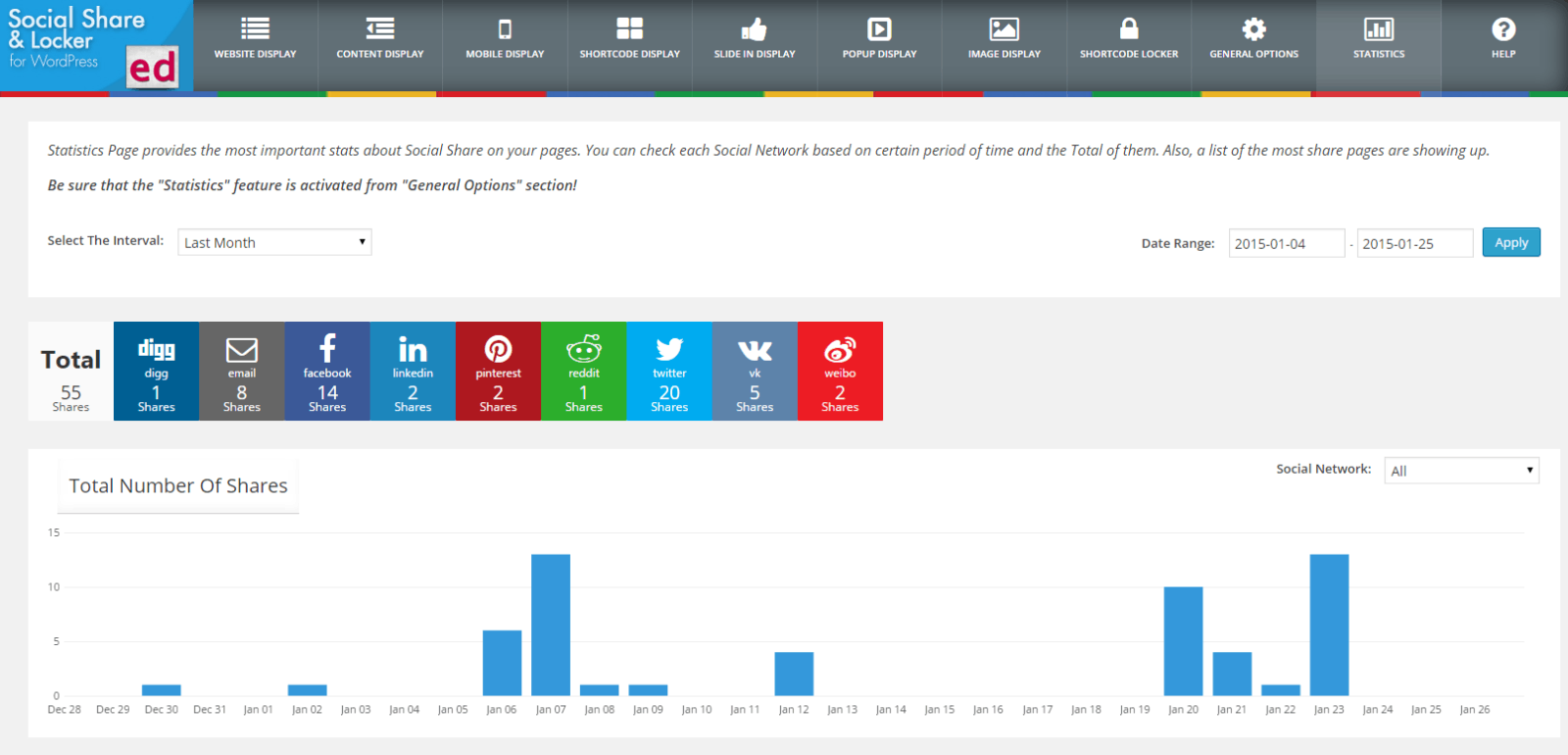Click the Jan 12 chart bar
Viewport: 1568px width, 755px height.
tap(794, 674)
